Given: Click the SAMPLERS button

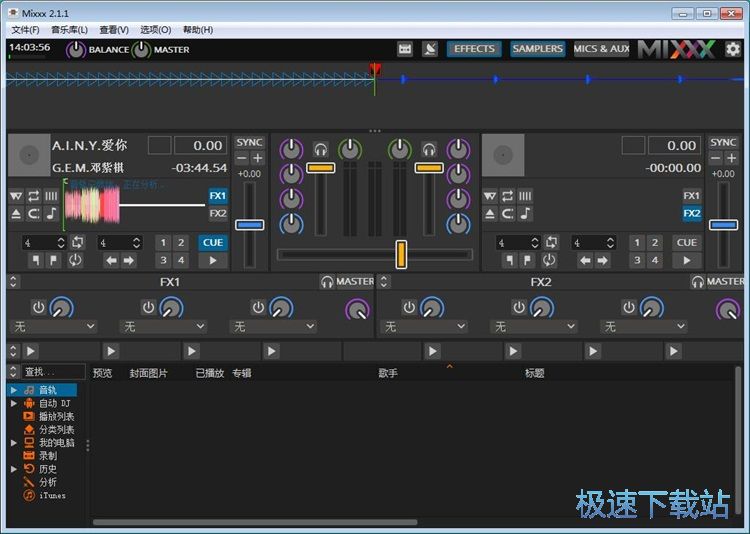Looking at the screenshot, I should coord(538,49).
